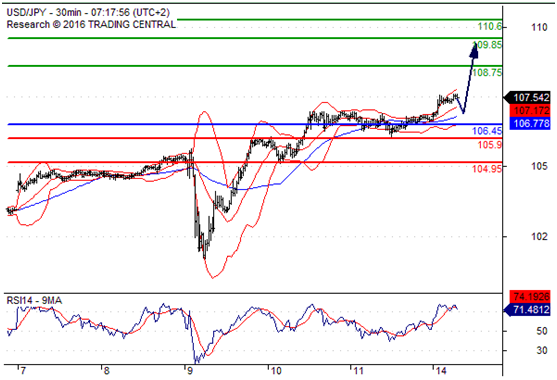This screenshot has width=557, height=380.
Task: Click the 110 price axis label
Action: pos(539,27)
